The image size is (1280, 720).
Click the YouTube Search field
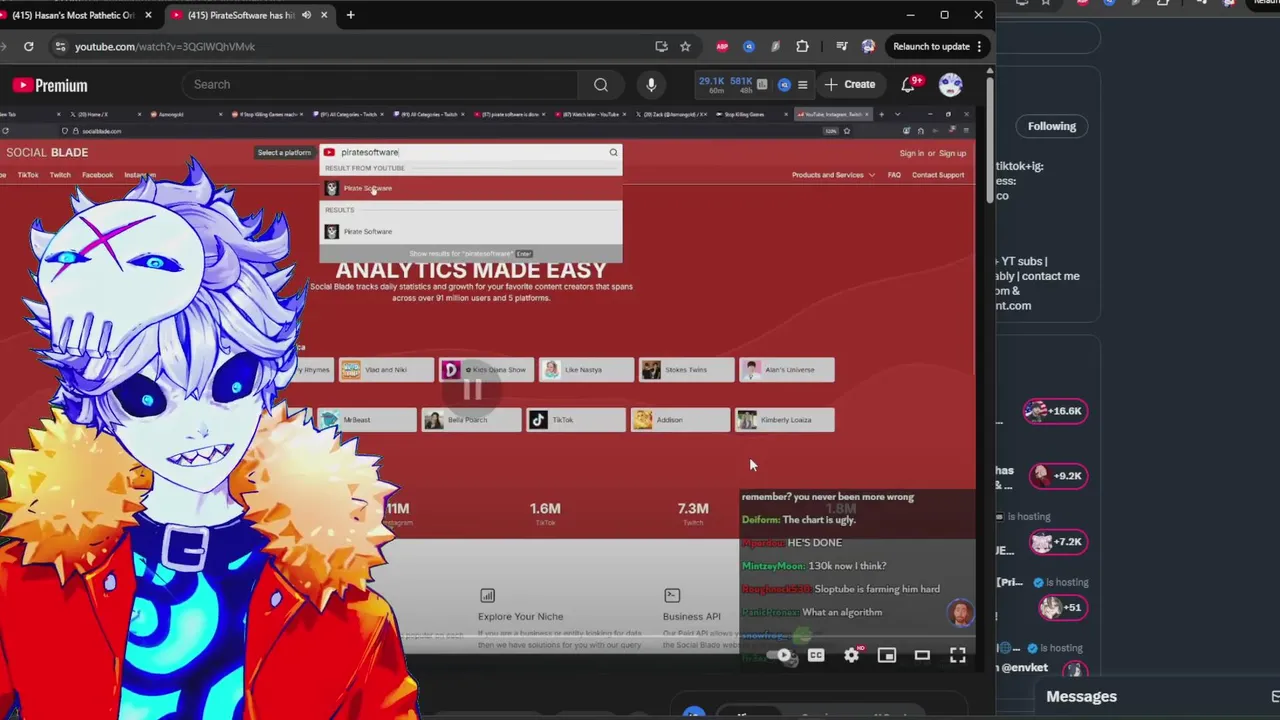tap(380, 85)
